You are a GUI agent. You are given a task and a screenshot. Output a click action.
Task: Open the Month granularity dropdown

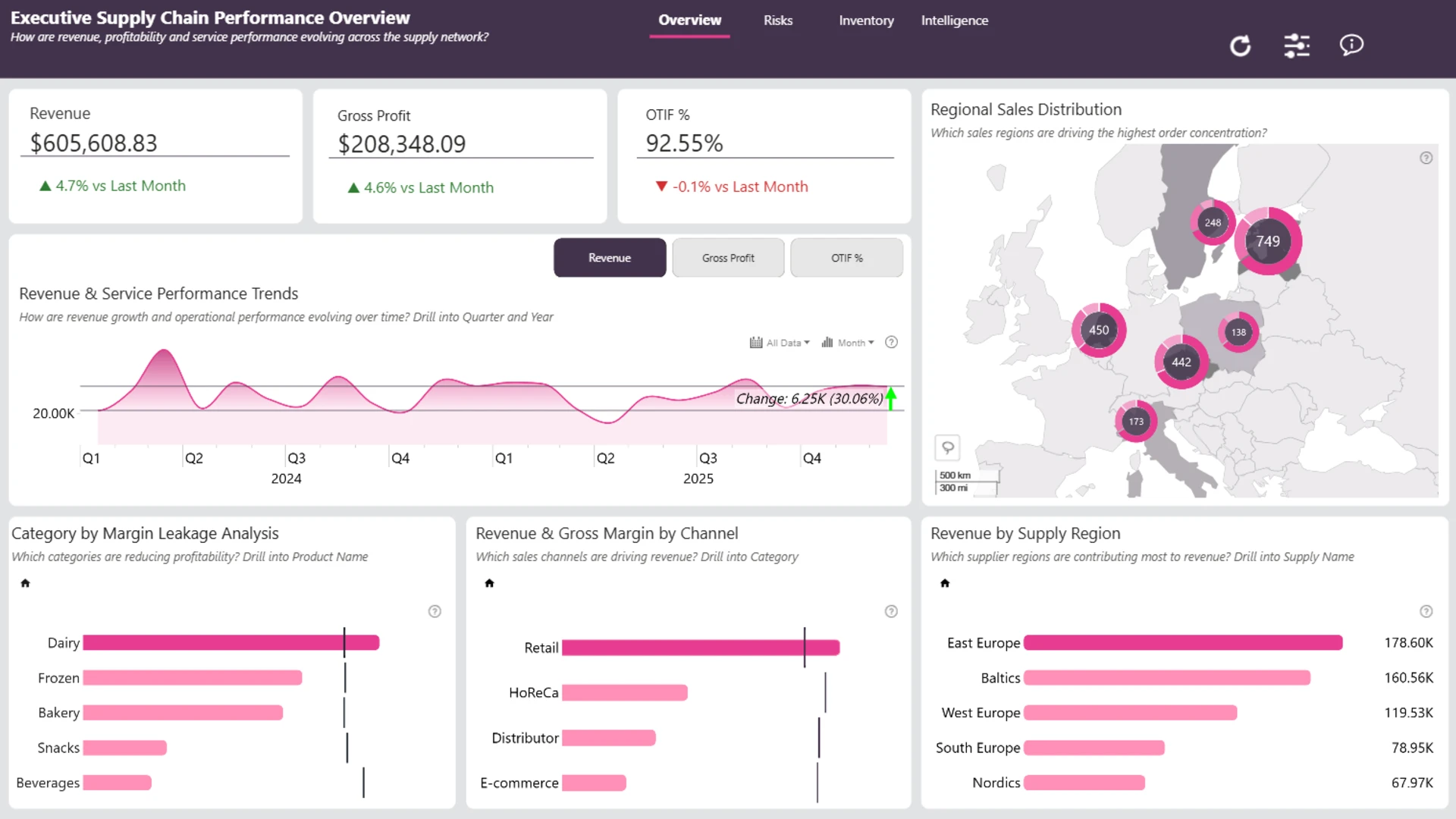pyautogui.click(x=855, y=343)
